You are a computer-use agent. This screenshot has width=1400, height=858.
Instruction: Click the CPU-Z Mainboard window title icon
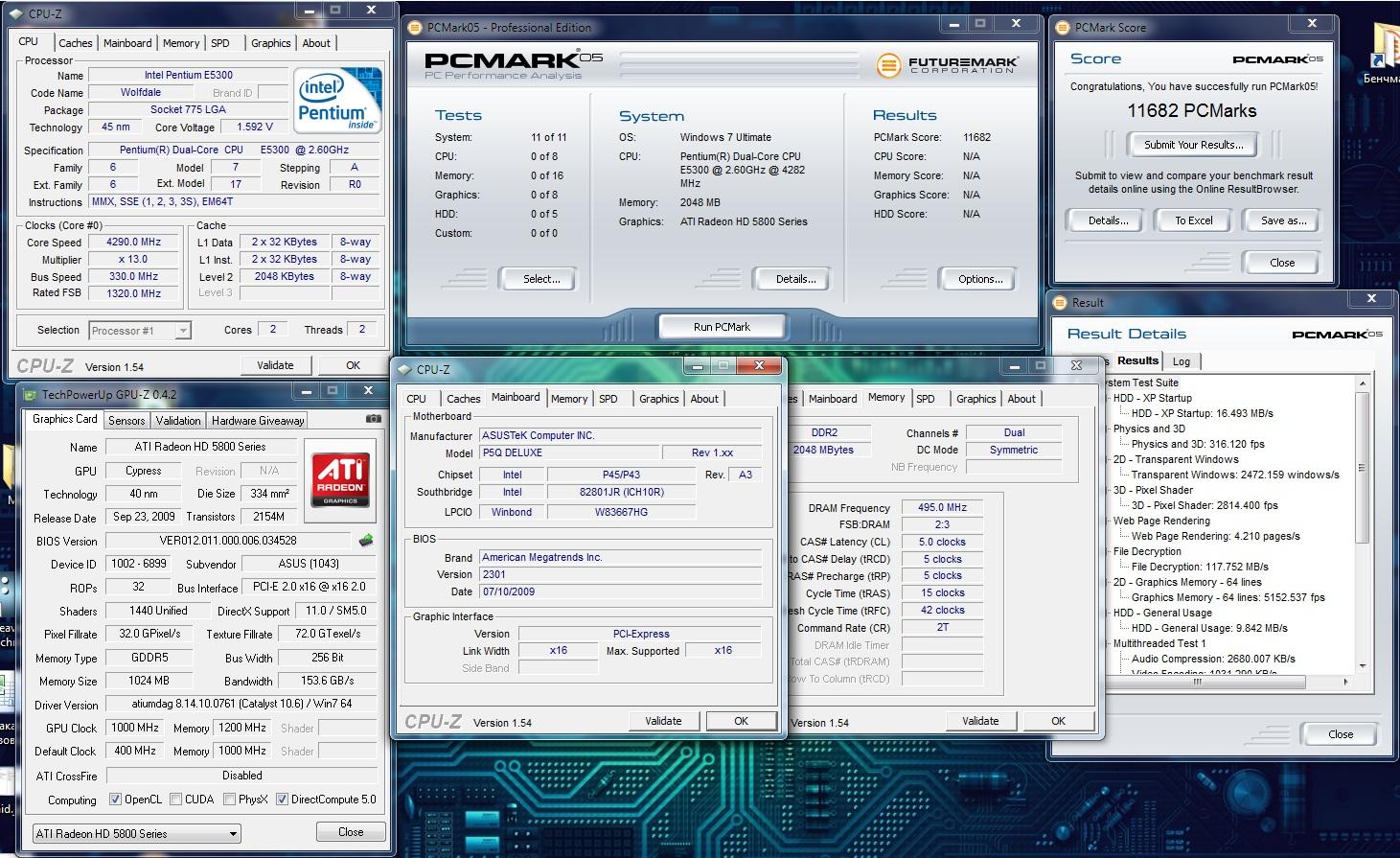point(404,369)
